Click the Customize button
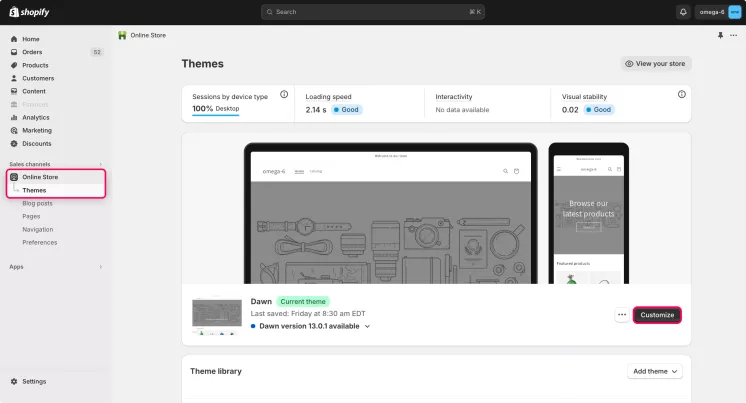This screenshot has height=403, width=746. click(x=657, y=315)
